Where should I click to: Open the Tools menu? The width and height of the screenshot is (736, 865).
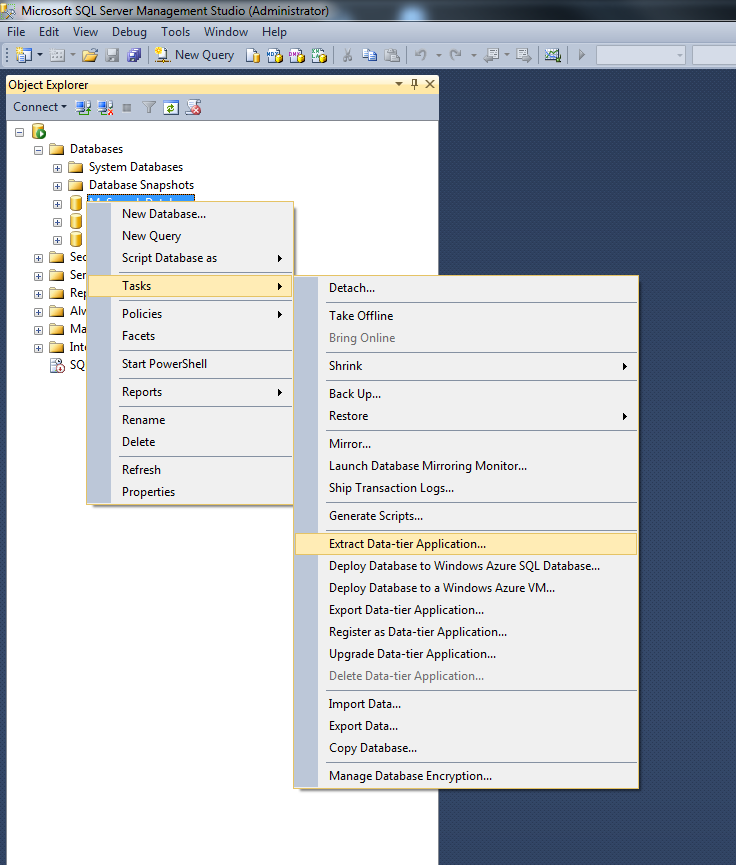point(175,32)
